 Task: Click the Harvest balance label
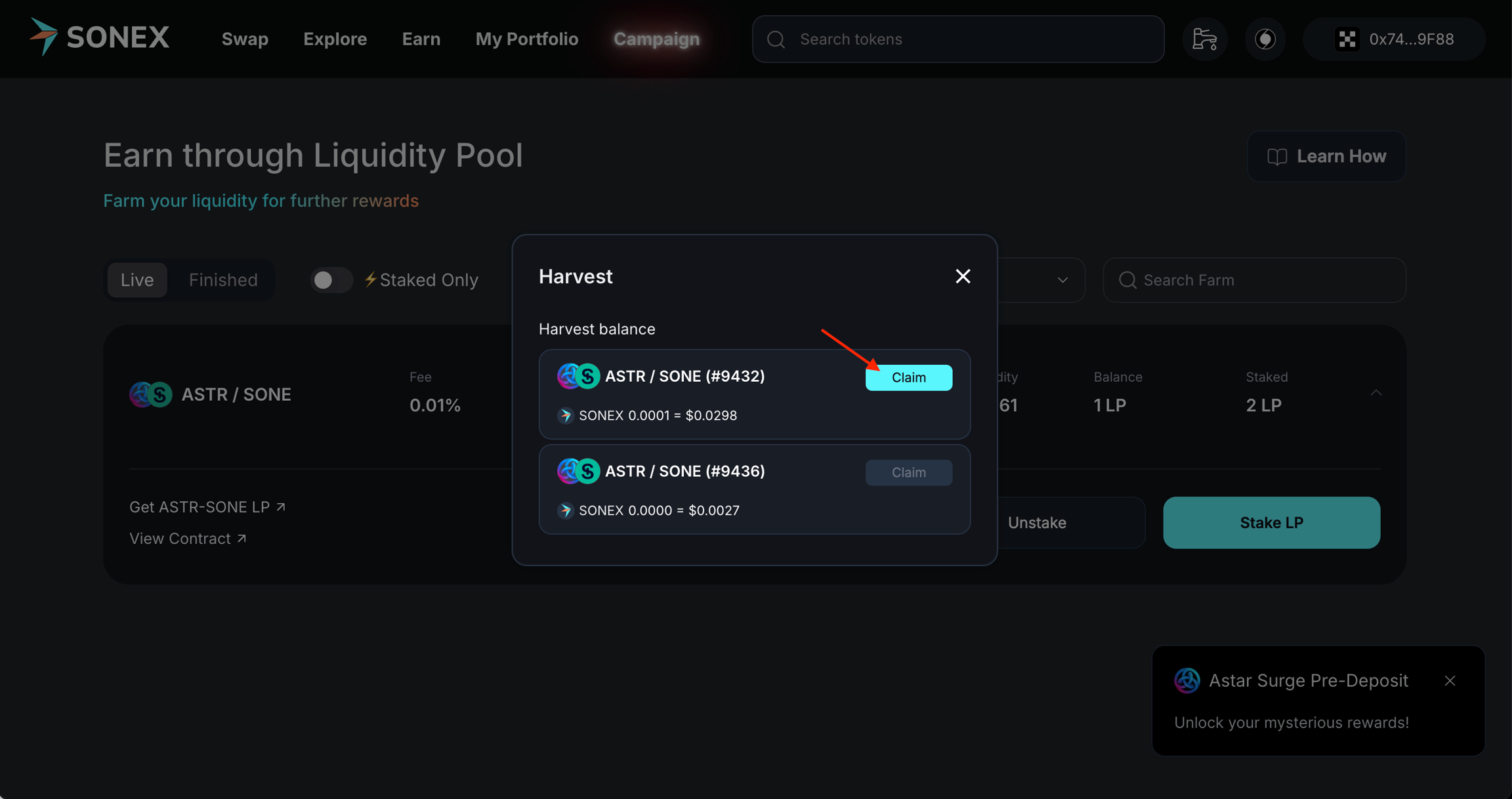[x=597, y=329]
